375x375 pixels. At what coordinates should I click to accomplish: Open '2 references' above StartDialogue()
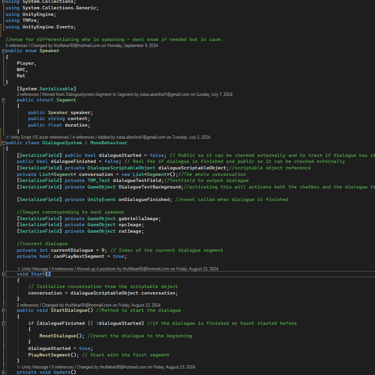pos(28,305)
